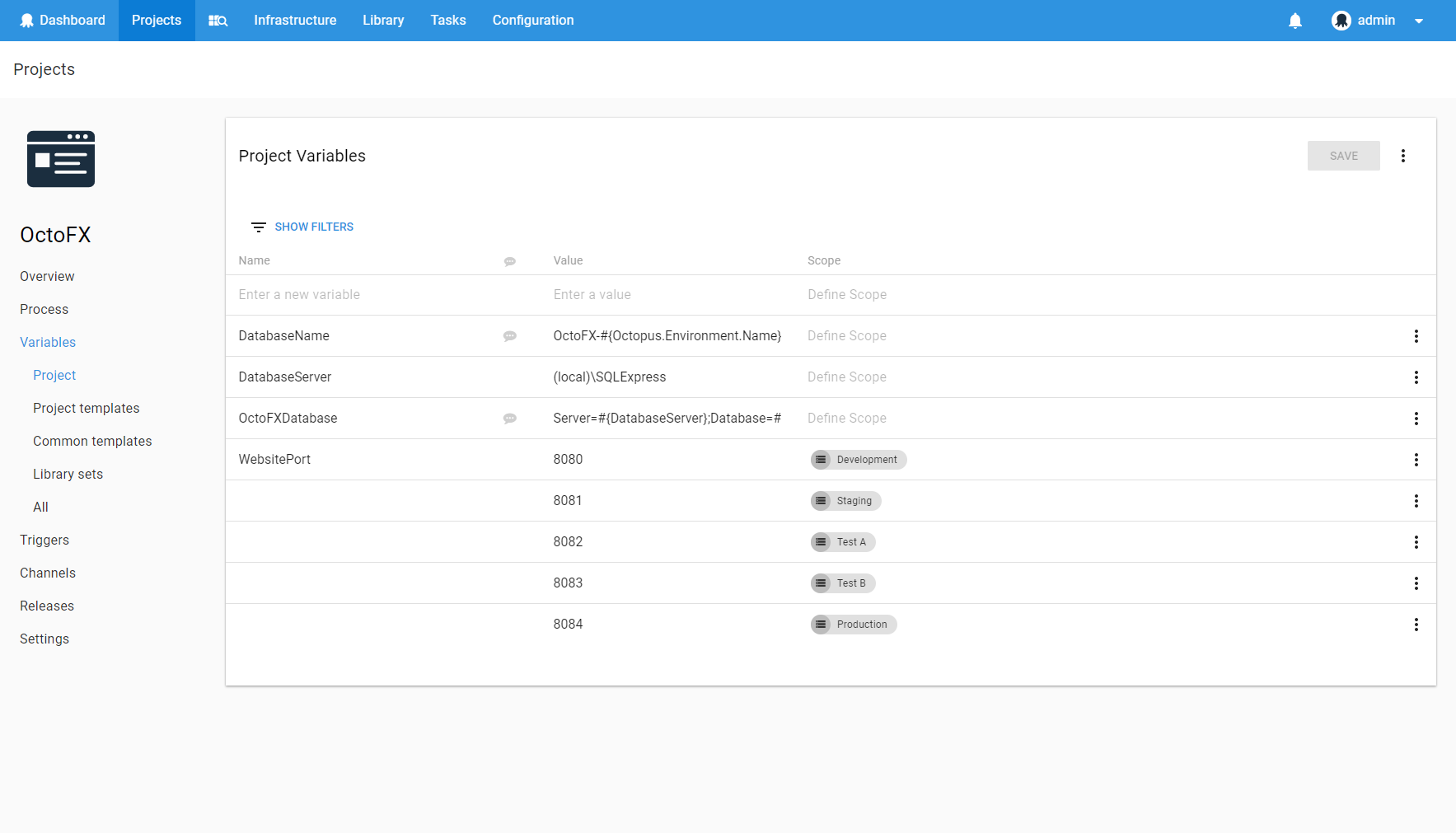Click the comment icon in the Name column header
This screenshot has width=1456, height=833.
click(510, 261)
